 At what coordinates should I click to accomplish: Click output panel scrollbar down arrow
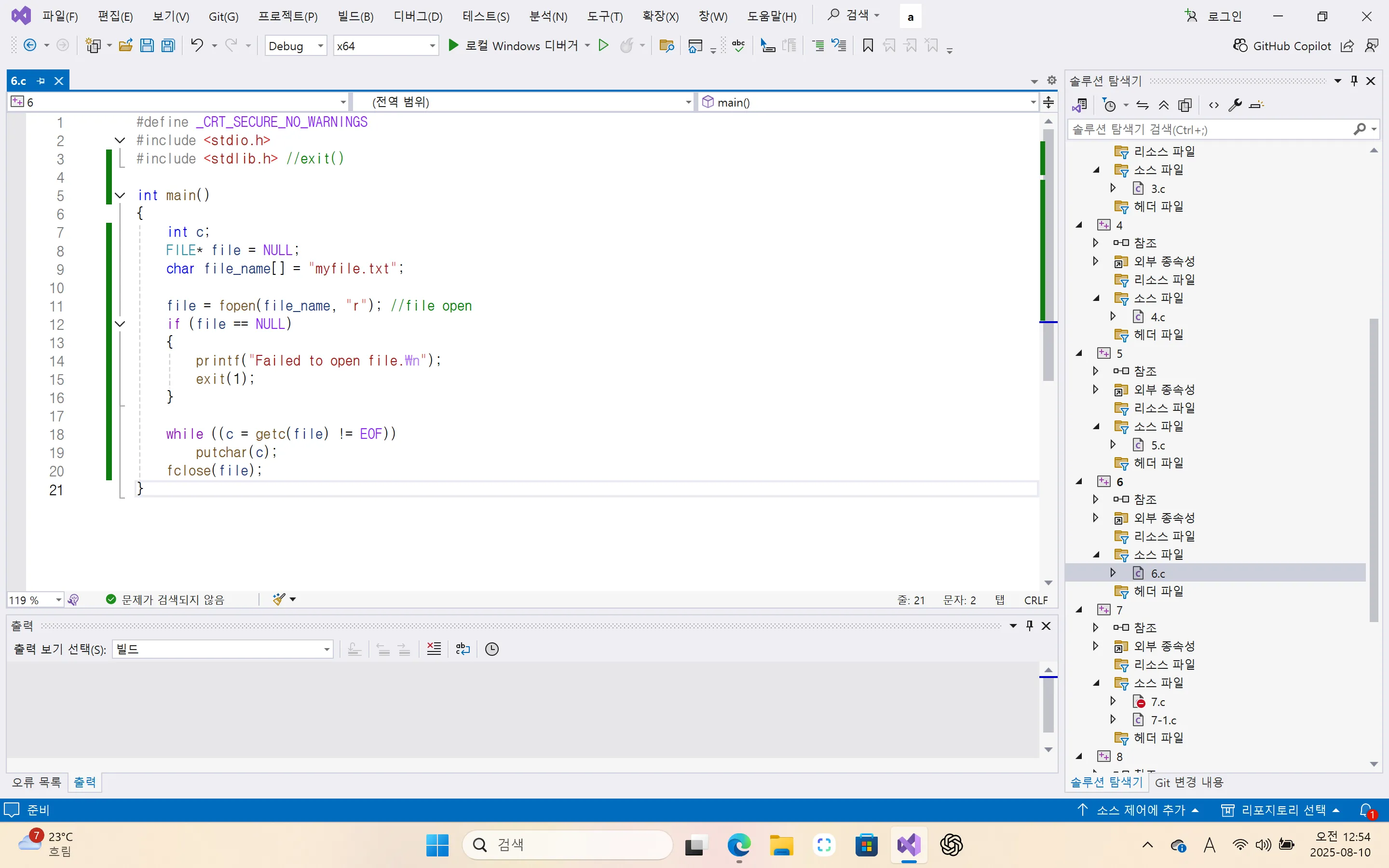pyautogui.click(x=1048, y=749)
